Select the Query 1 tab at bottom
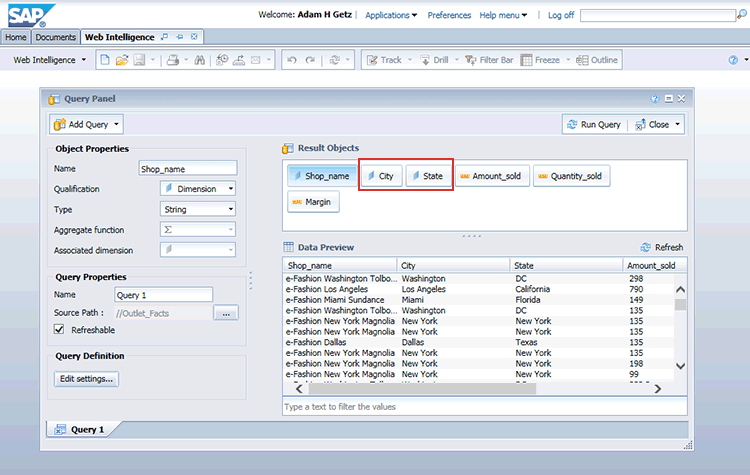The width and height of the screenshot is (750, 475). pos(80,429)
